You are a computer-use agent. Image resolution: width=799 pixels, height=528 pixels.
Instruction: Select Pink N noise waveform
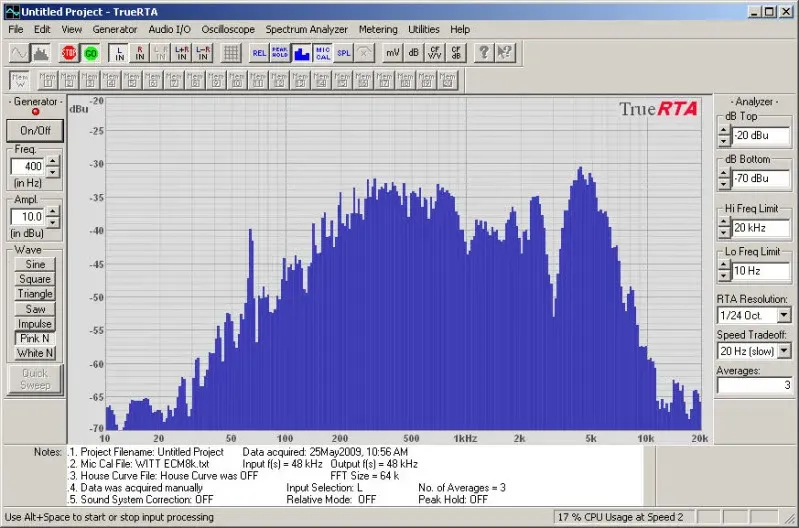[35, 338]
